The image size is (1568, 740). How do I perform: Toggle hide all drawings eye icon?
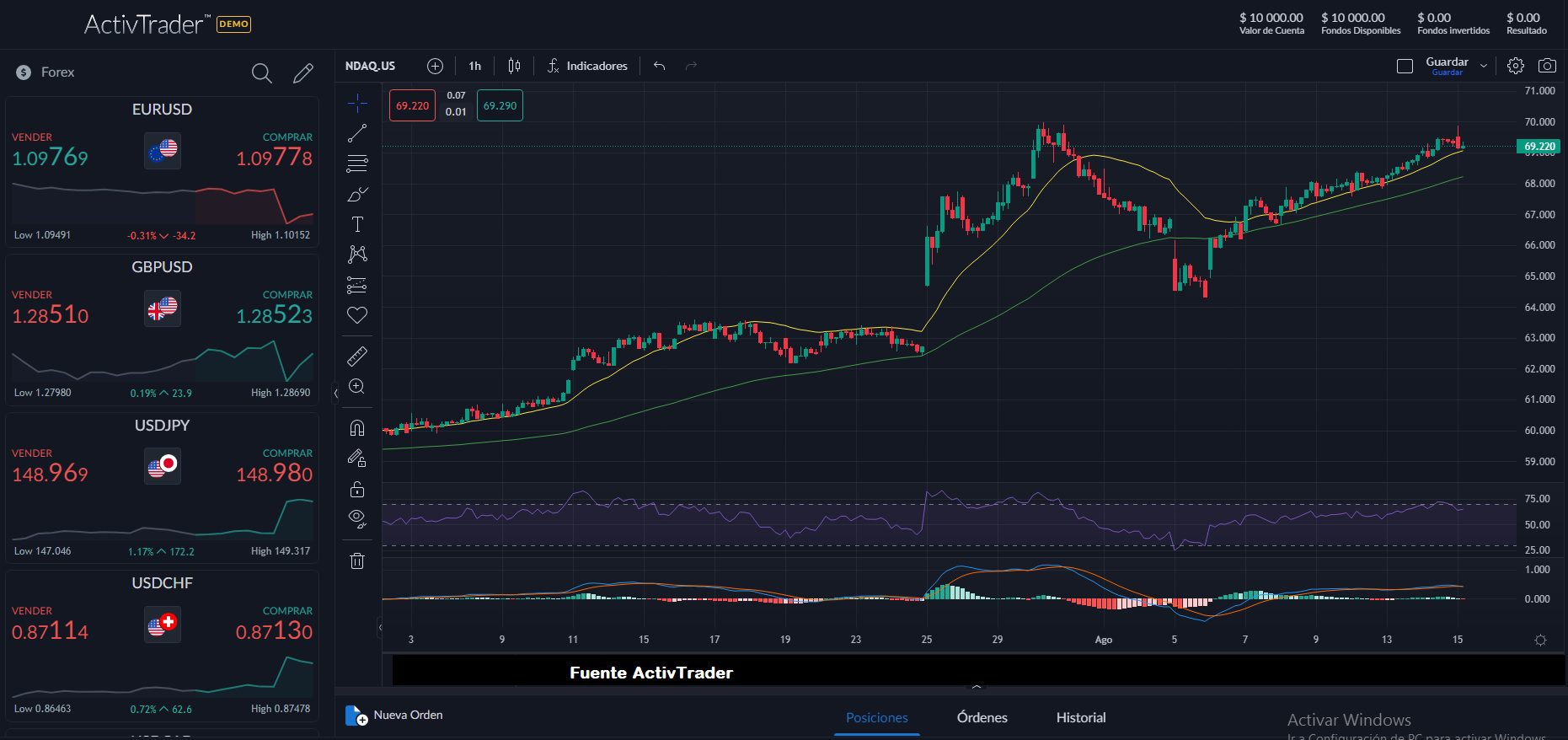(357, 518)
